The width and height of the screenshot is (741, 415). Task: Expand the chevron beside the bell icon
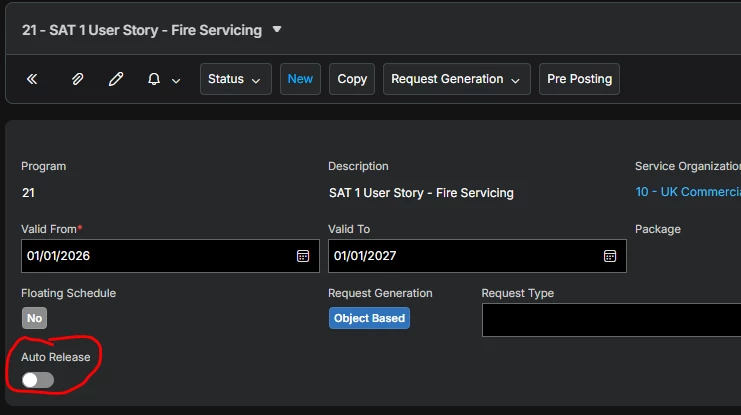point(176,80)
